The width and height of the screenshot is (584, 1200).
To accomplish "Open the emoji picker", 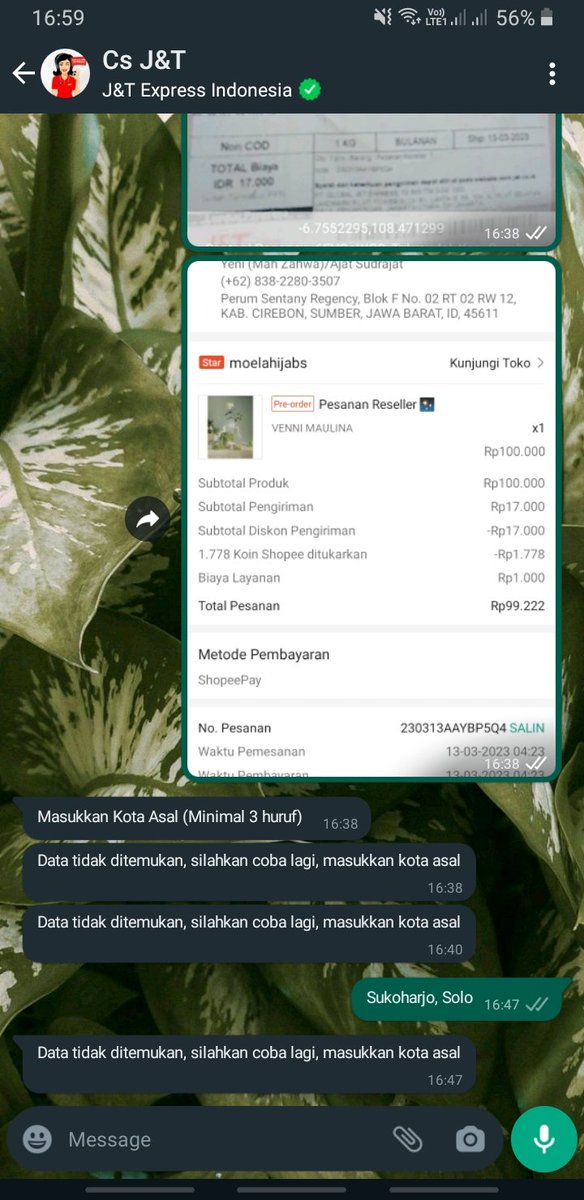I will coord(37,1139).
